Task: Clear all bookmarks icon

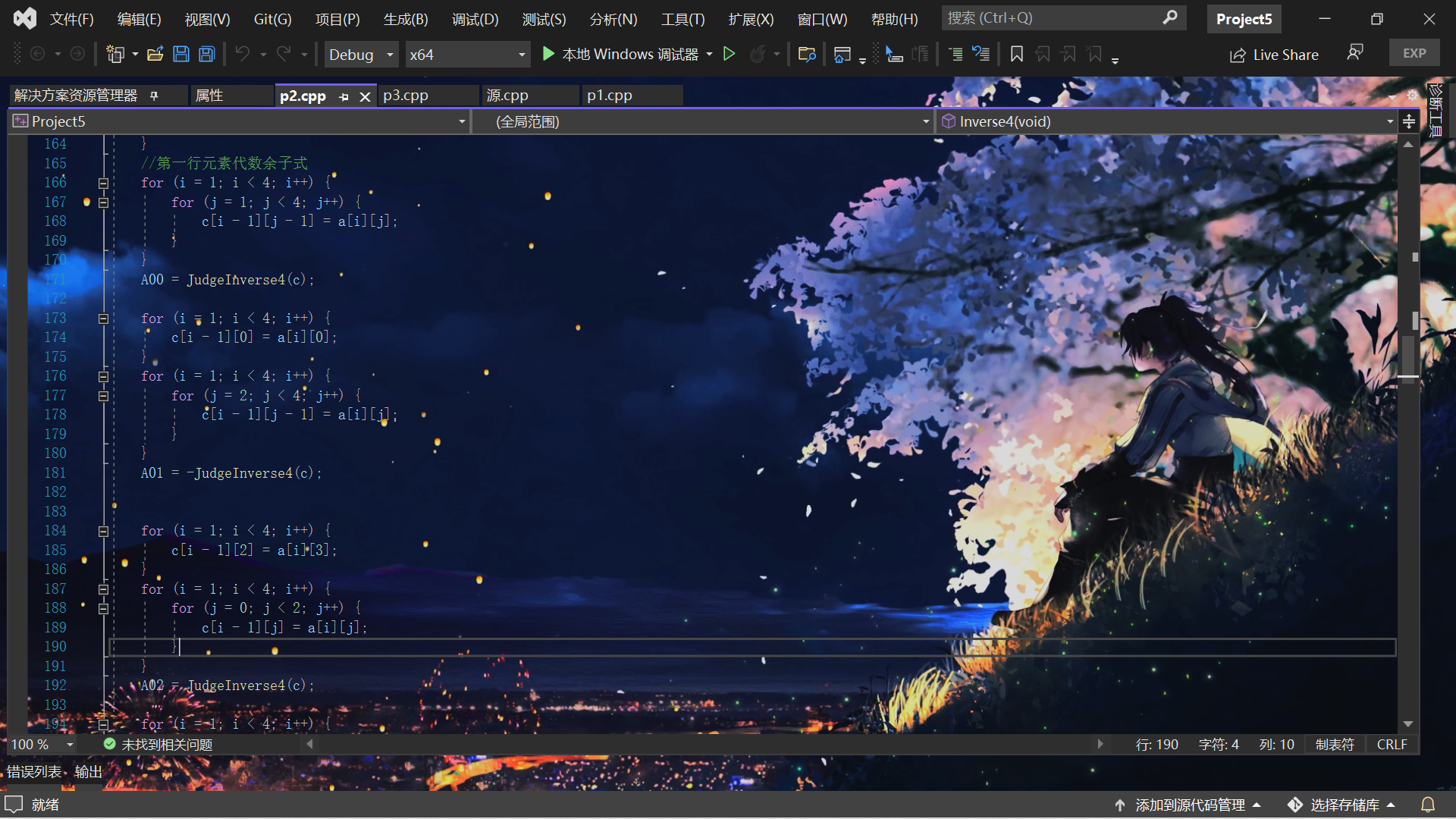Action: tap(1094, 54)
